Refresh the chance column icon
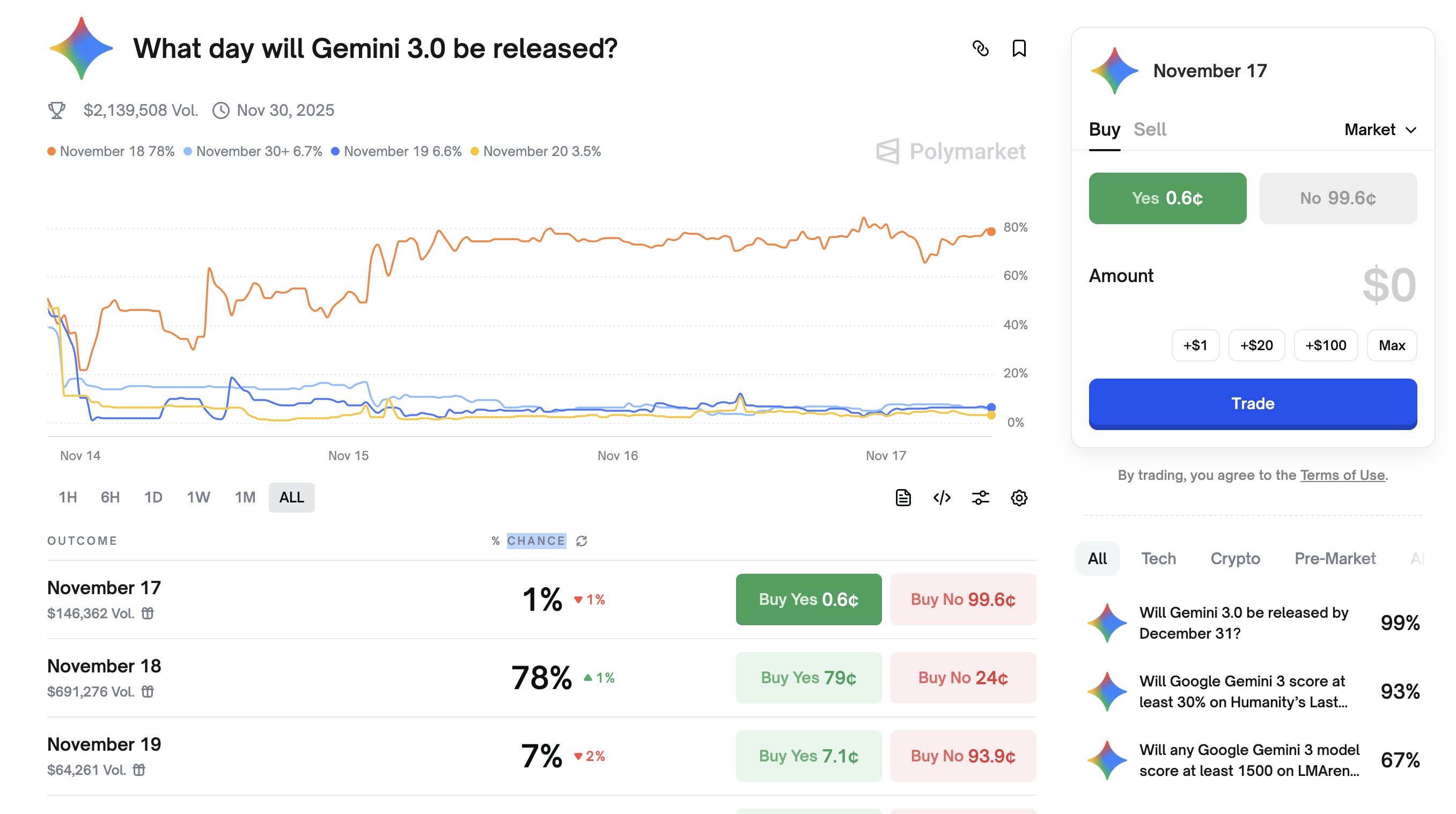This screenshot has height=814, width=1456. point(582,541)
